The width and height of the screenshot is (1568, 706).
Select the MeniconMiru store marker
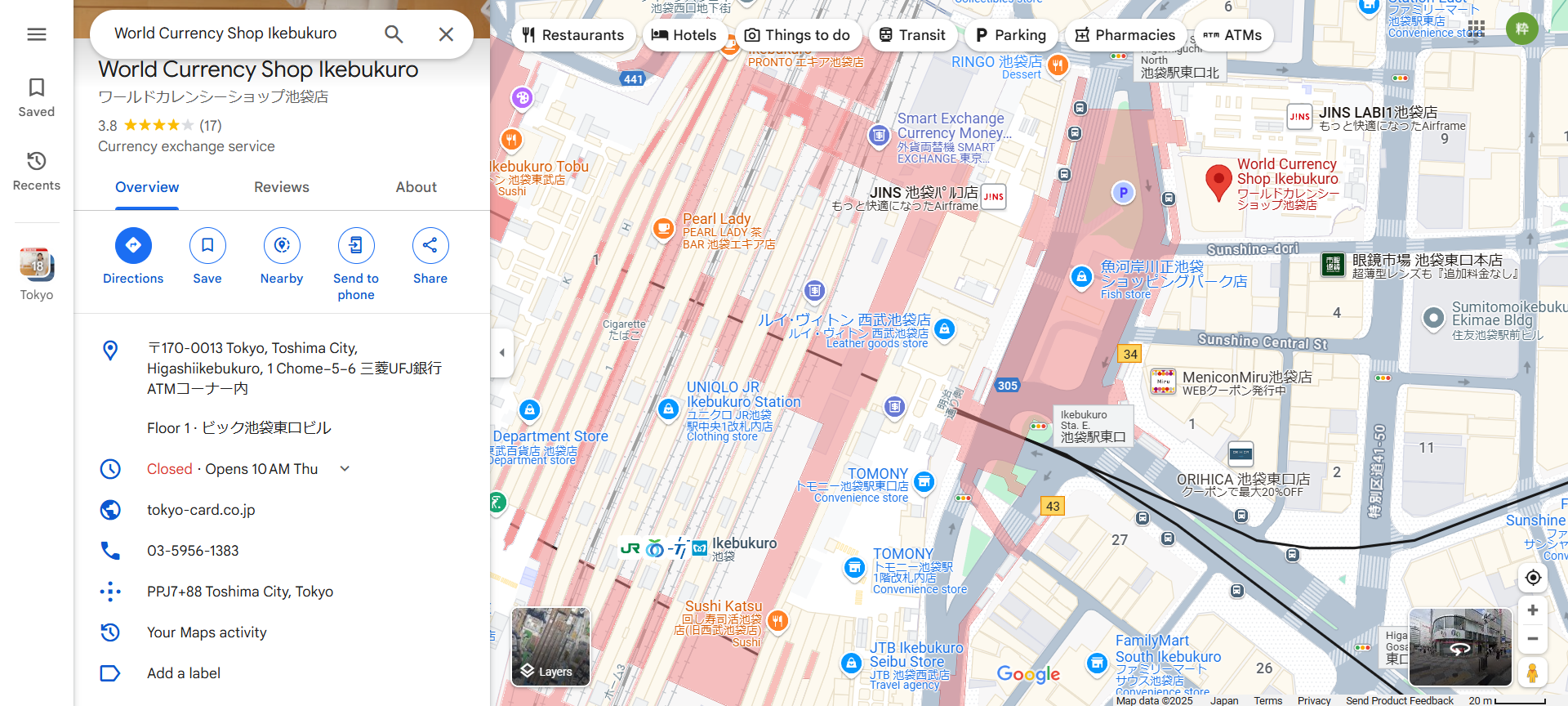click(1163, 382)
